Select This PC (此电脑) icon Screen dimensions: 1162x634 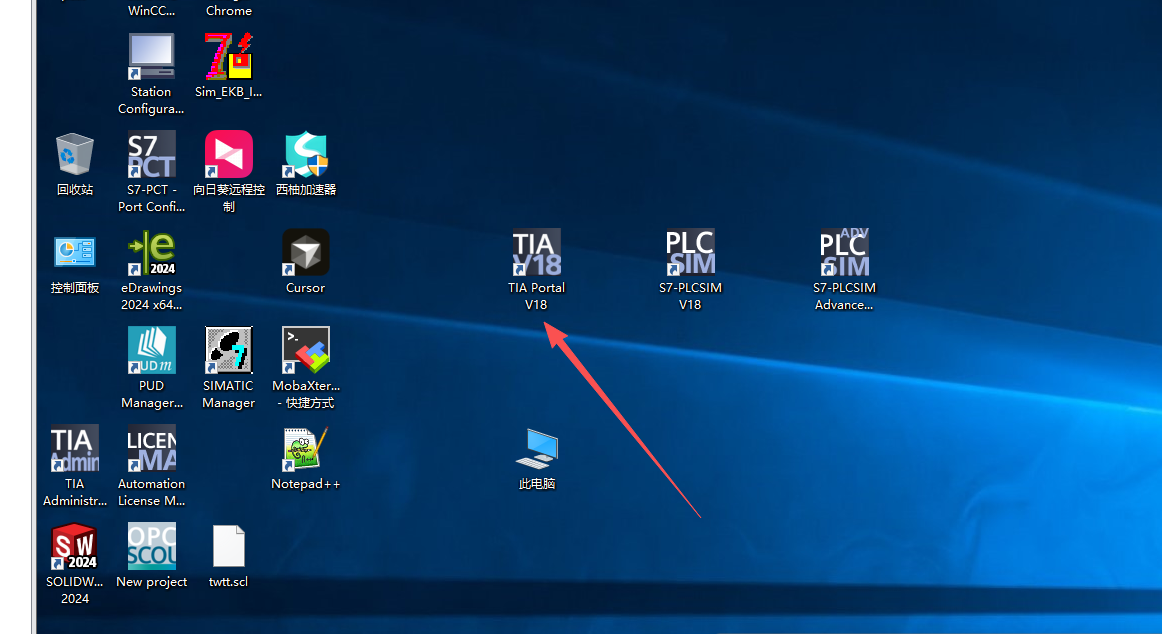tap(537, 449)
